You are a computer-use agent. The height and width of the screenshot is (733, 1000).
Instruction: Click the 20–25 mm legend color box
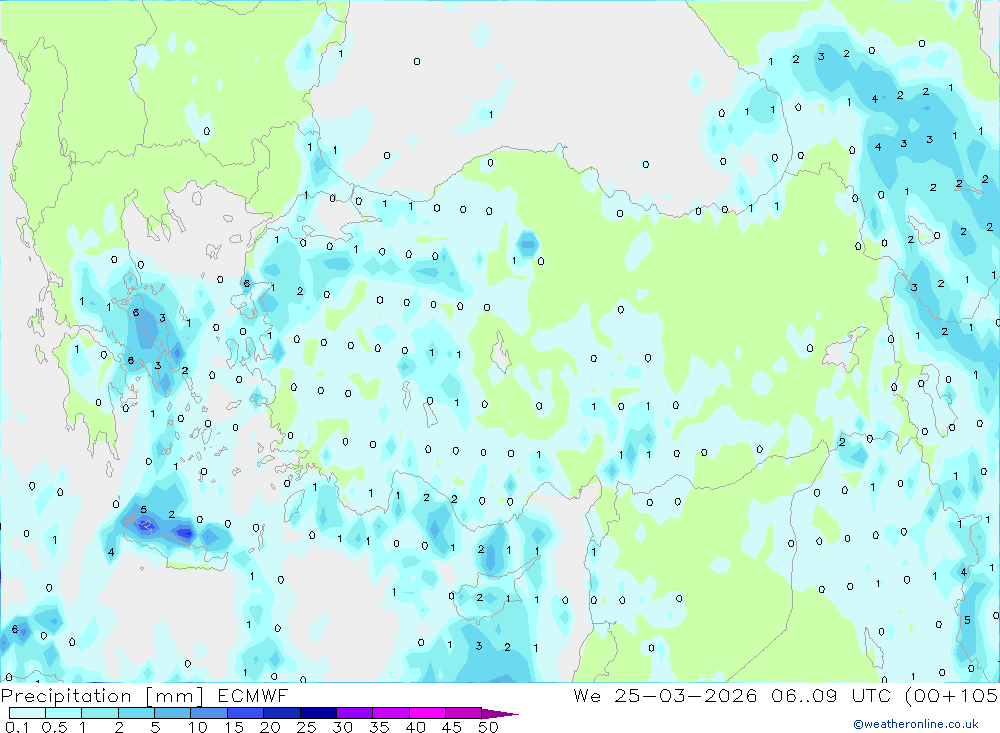coord(282,713)
